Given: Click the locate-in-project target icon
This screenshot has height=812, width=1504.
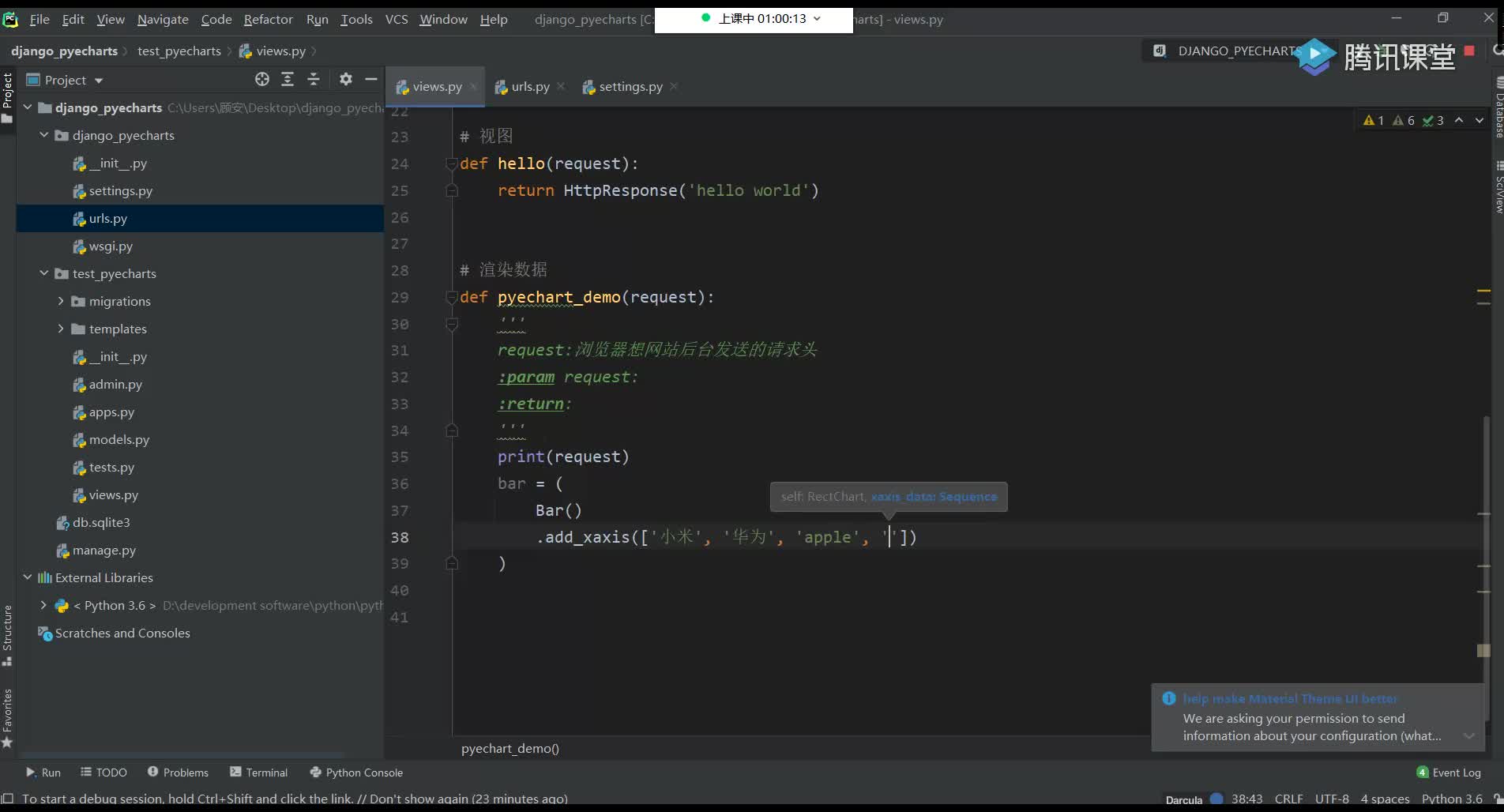Looking at the screenshot, I should 262,79.
